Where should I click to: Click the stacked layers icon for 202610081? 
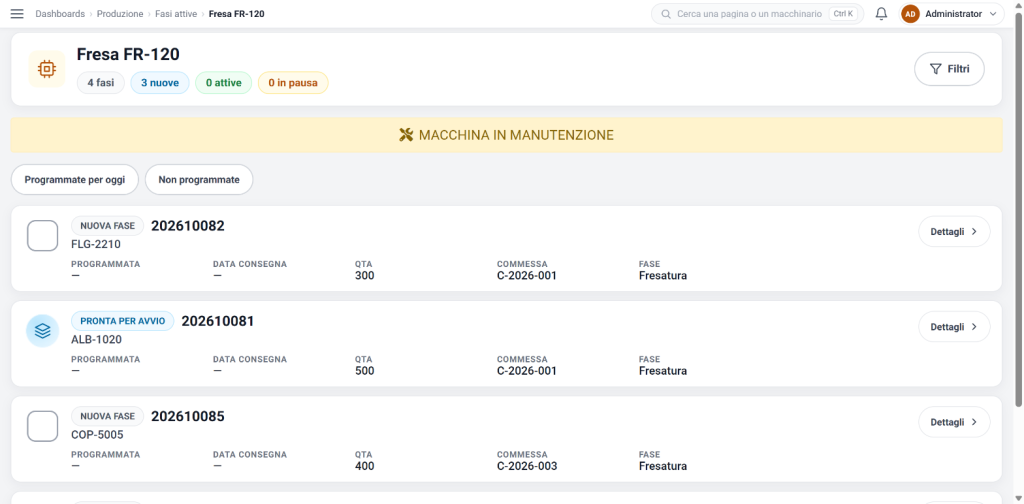pyautogui.click(x=42, y=331)
